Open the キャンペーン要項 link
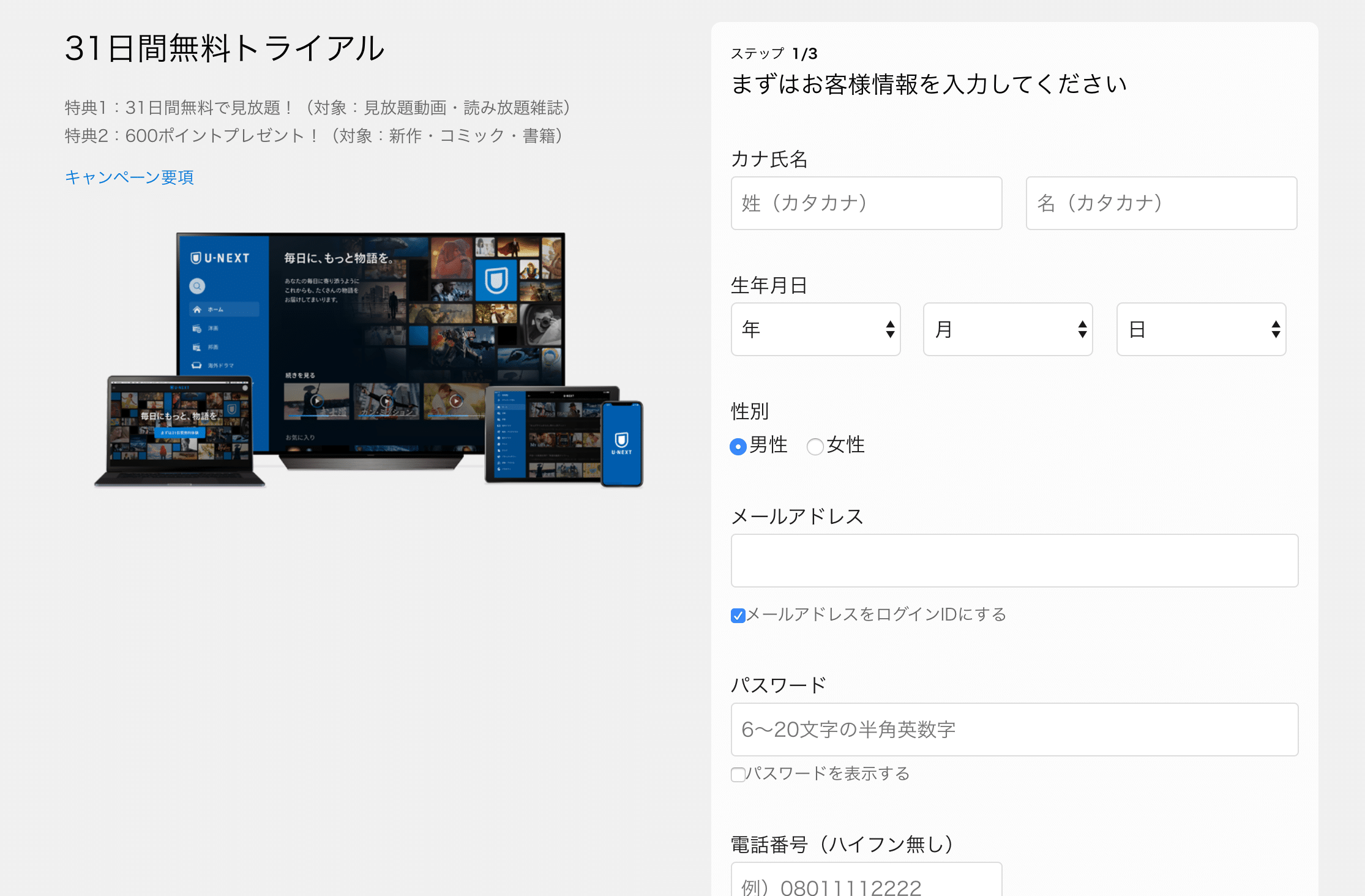Screen dimensions: 1365x896 point(129,177)
